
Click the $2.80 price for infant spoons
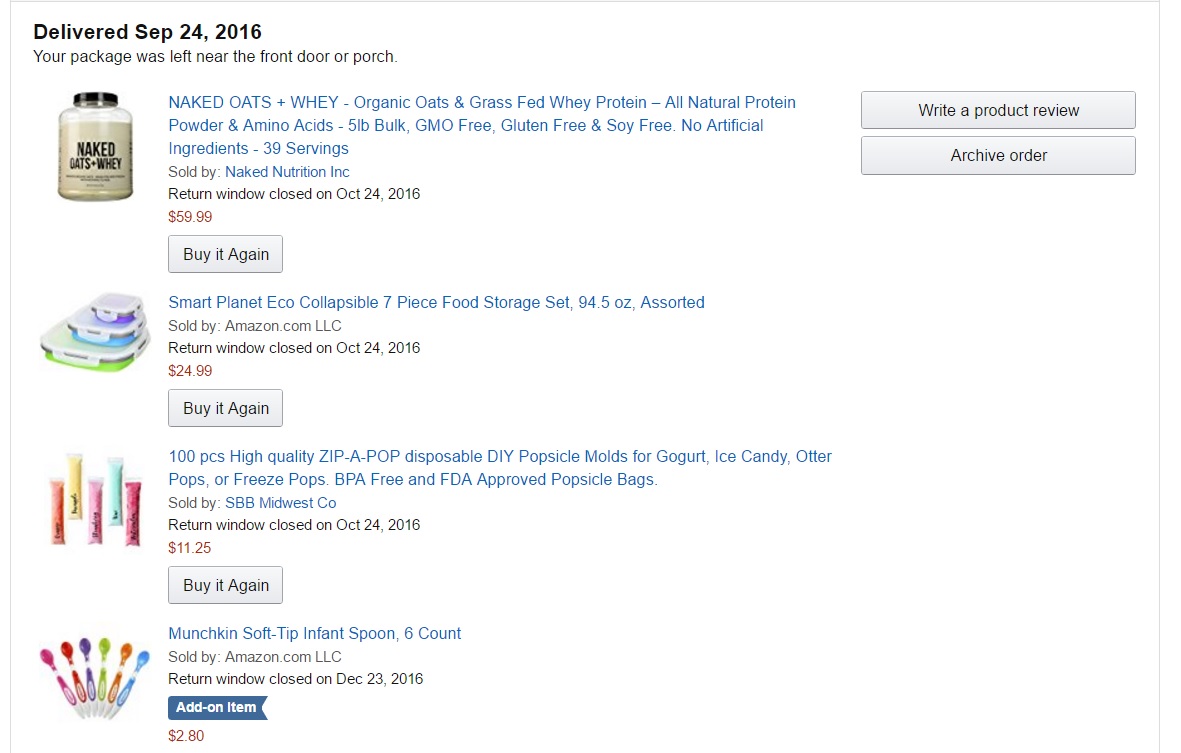click(x=186, y=736)
